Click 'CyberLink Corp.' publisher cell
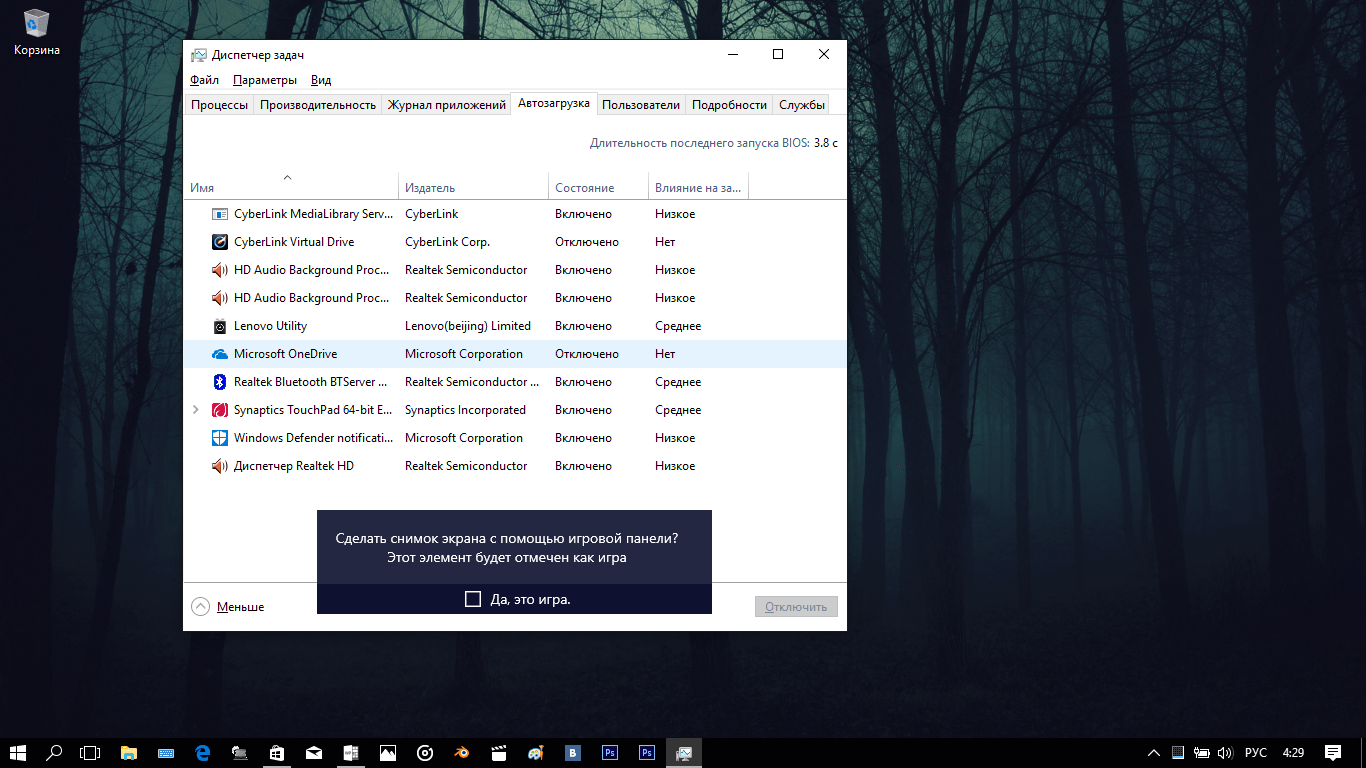Screen dimensions: 1366x768 pyautogui.click(x=447, y=242)
